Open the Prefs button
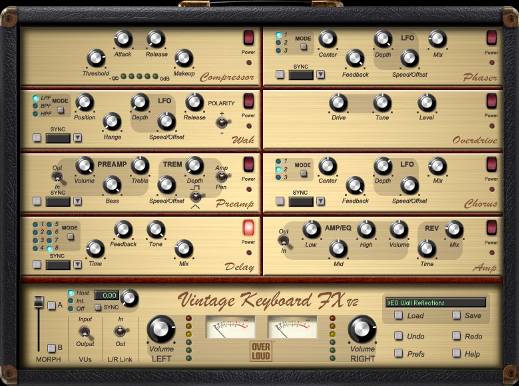519x386 pixels. [399, 353]
